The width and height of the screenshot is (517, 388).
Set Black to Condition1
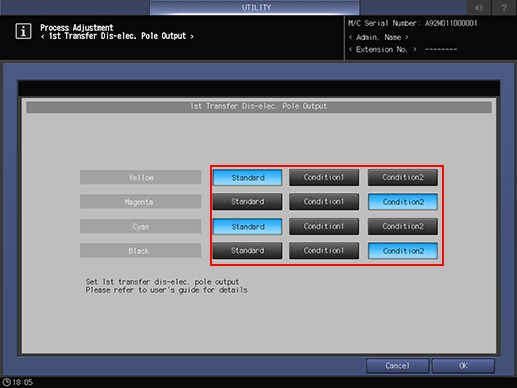click(x=324, y=251)
